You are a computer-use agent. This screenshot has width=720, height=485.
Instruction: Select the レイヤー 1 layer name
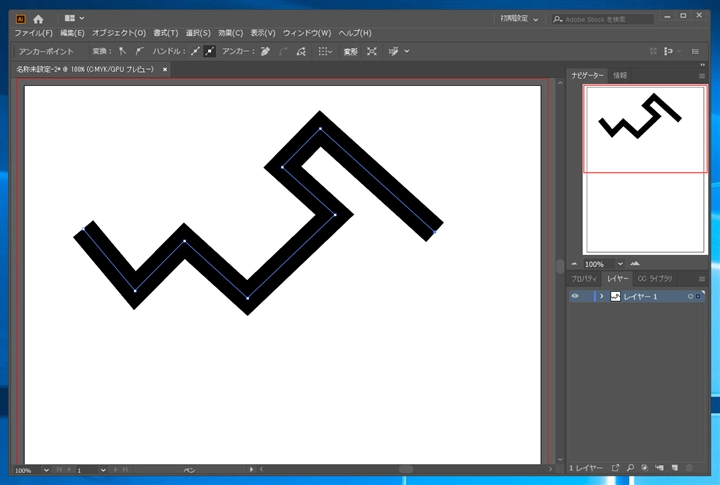640,297
